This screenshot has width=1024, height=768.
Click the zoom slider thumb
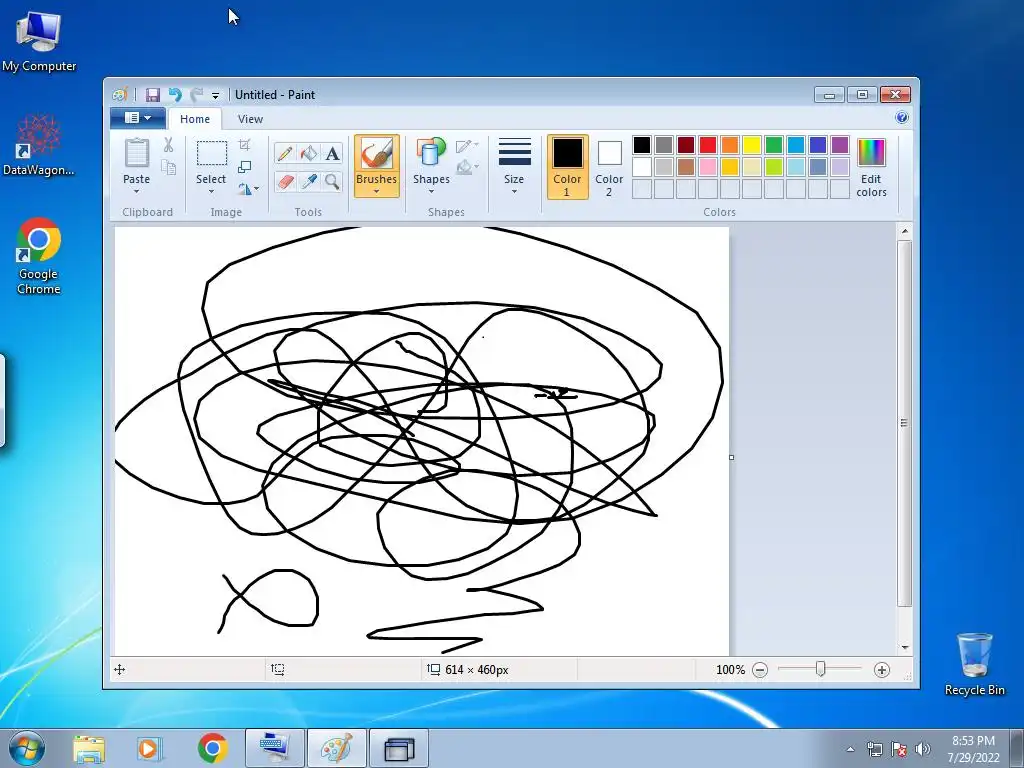pyautogui.click(x=821, y=669)
